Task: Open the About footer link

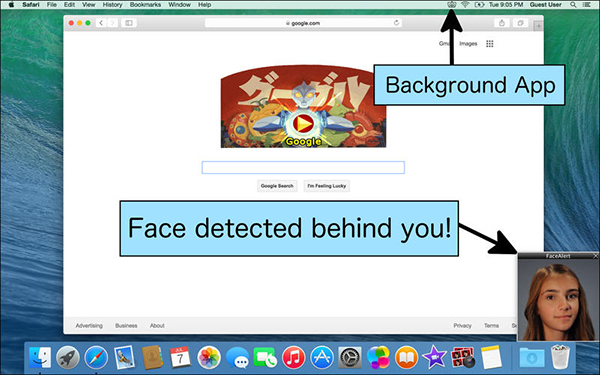Action: pyautogui.click(x=157, y=326)
